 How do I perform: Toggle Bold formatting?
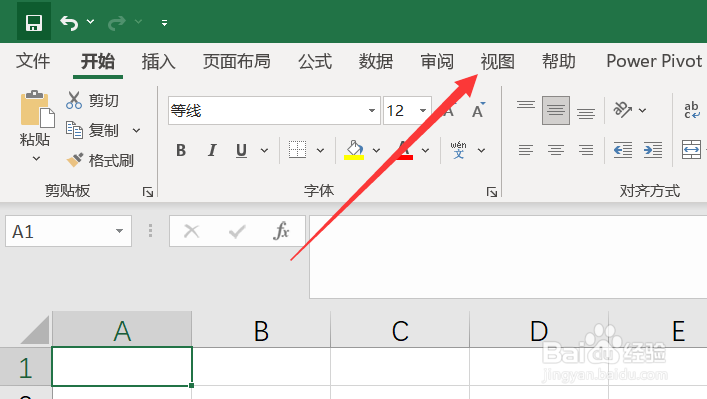[x=181, y=150]
